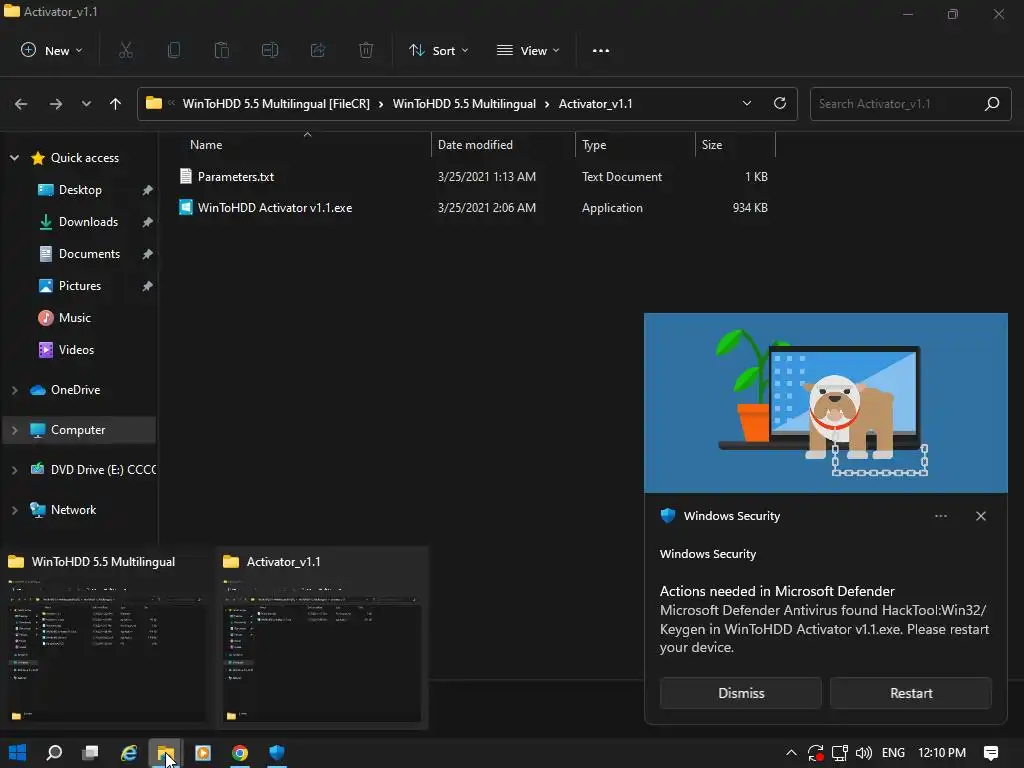Launch Google Chrome from taskbar
The image size is (1024, 768).
(x=240, y=752)
